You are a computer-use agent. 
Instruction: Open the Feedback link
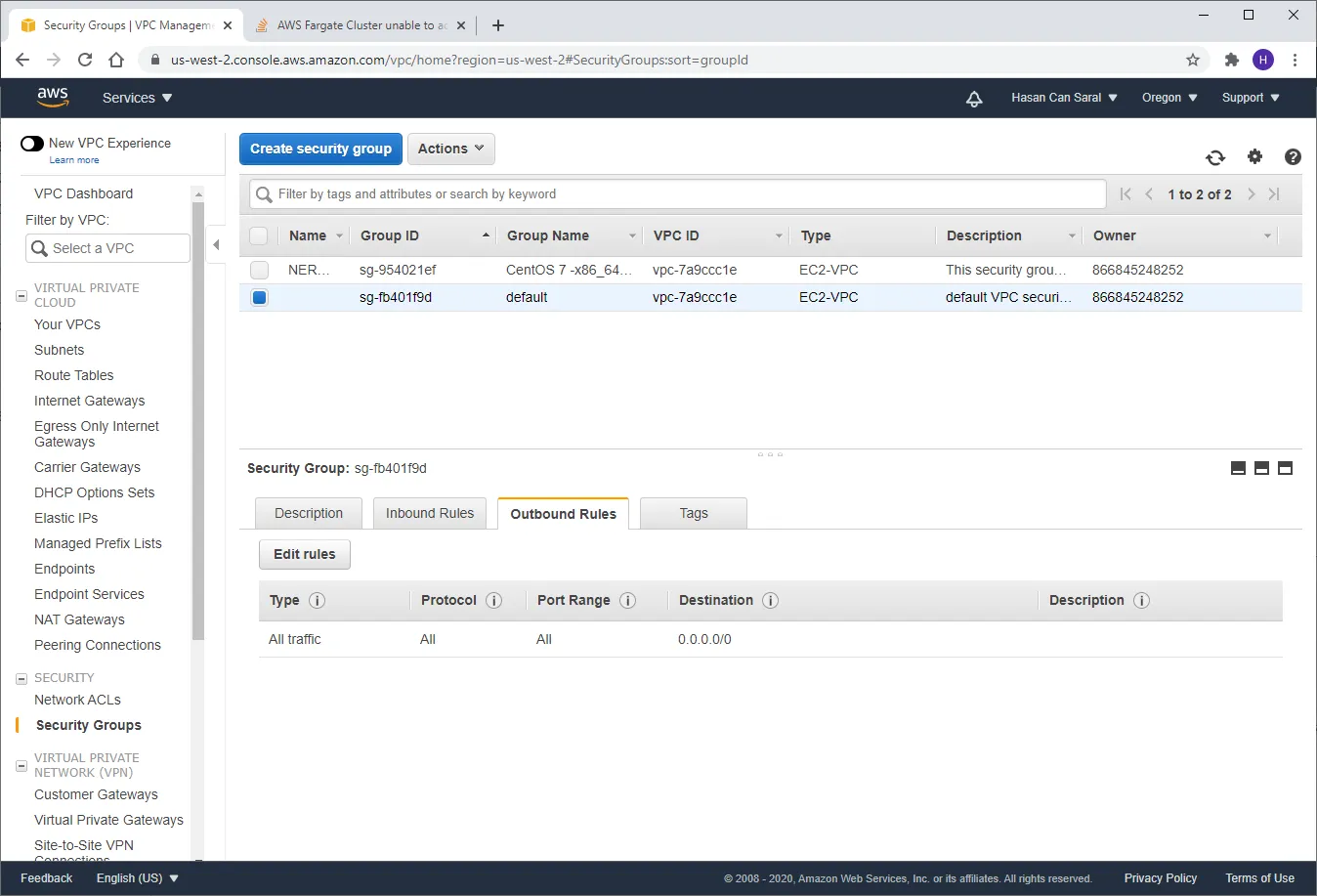pos(47,878)
